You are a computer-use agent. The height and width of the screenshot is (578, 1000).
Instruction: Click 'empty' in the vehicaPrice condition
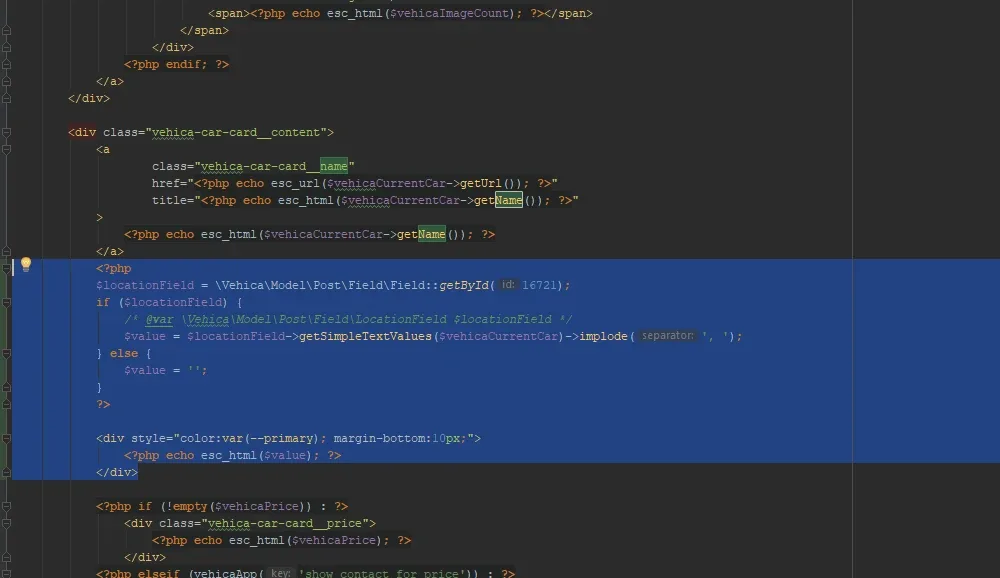190,507
